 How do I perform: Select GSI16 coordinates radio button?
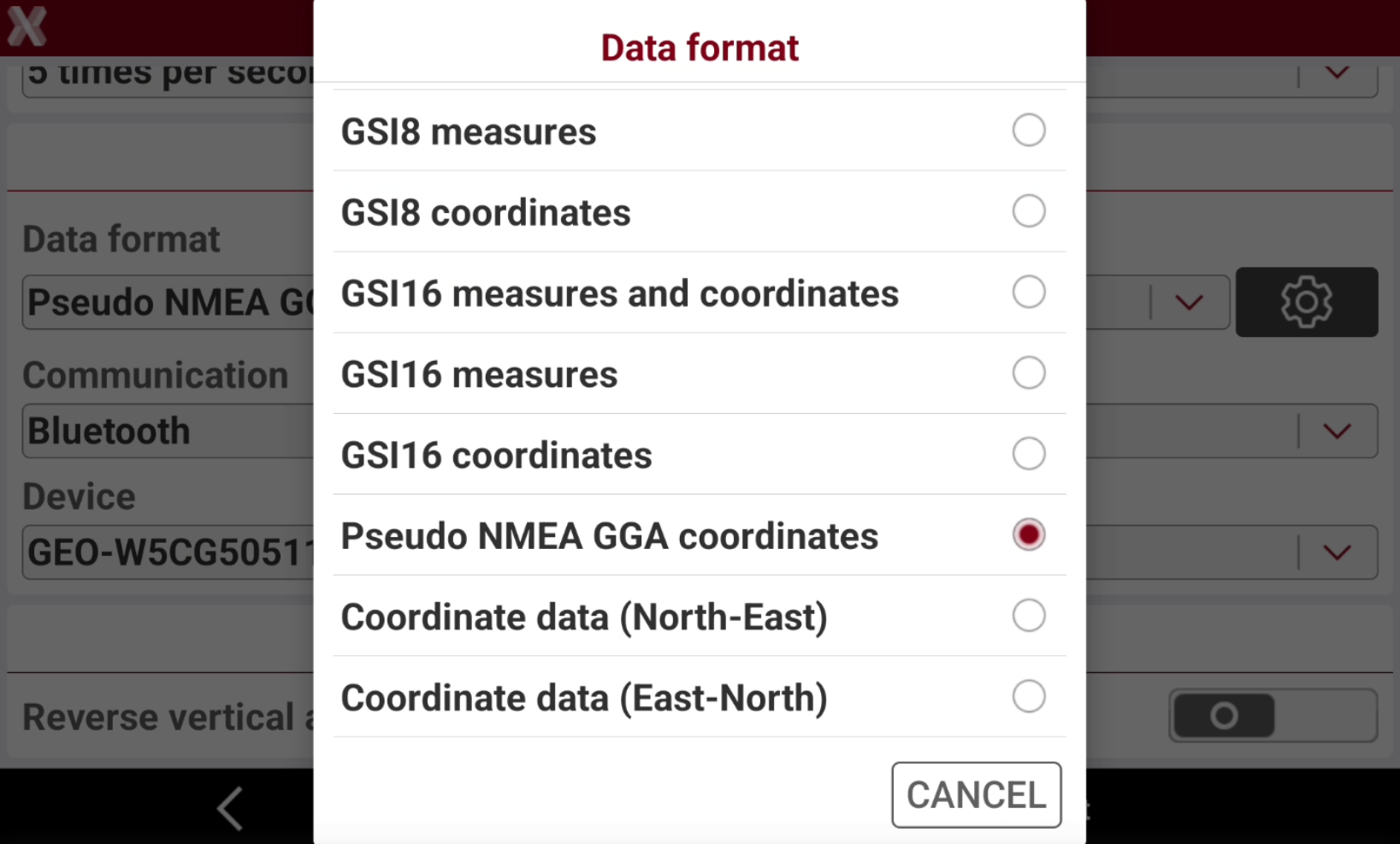[1028, 454]
